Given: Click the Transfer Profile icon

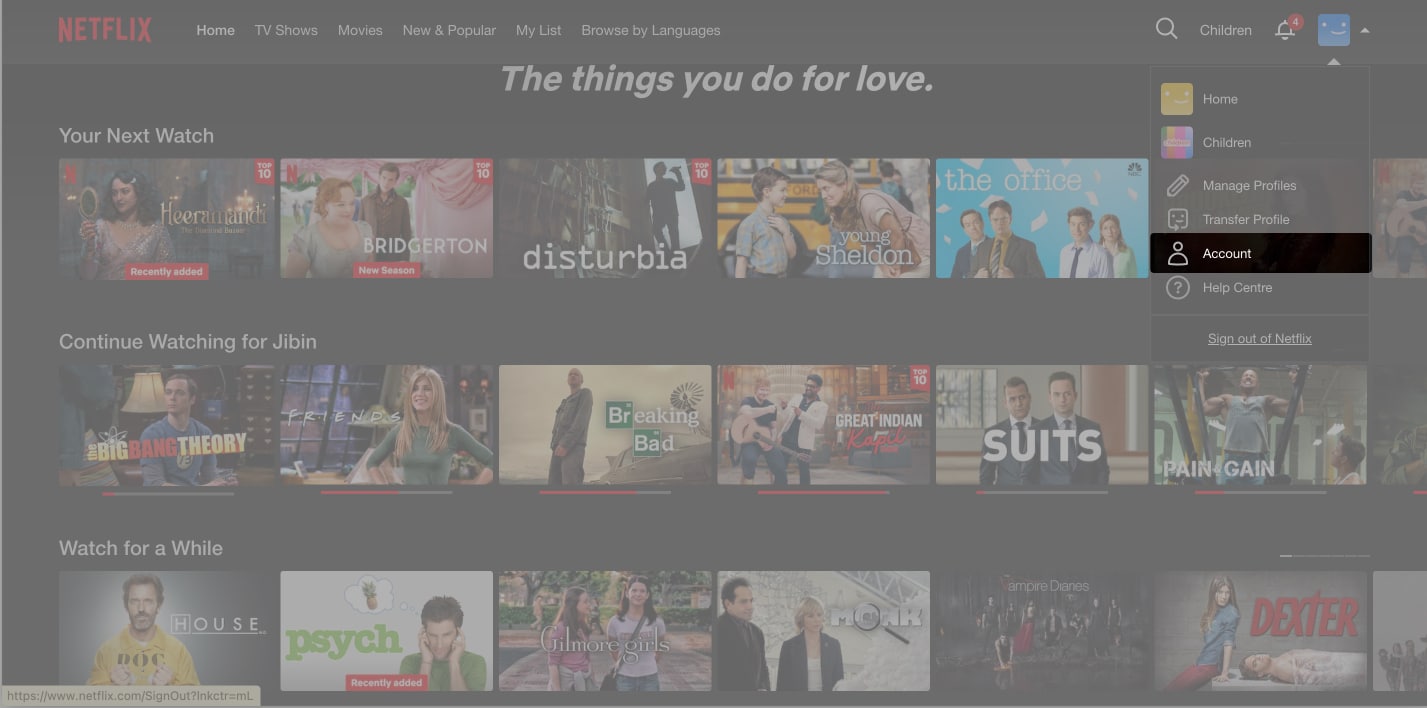Looking at the screenshot, I should (x=1178, y=219).
